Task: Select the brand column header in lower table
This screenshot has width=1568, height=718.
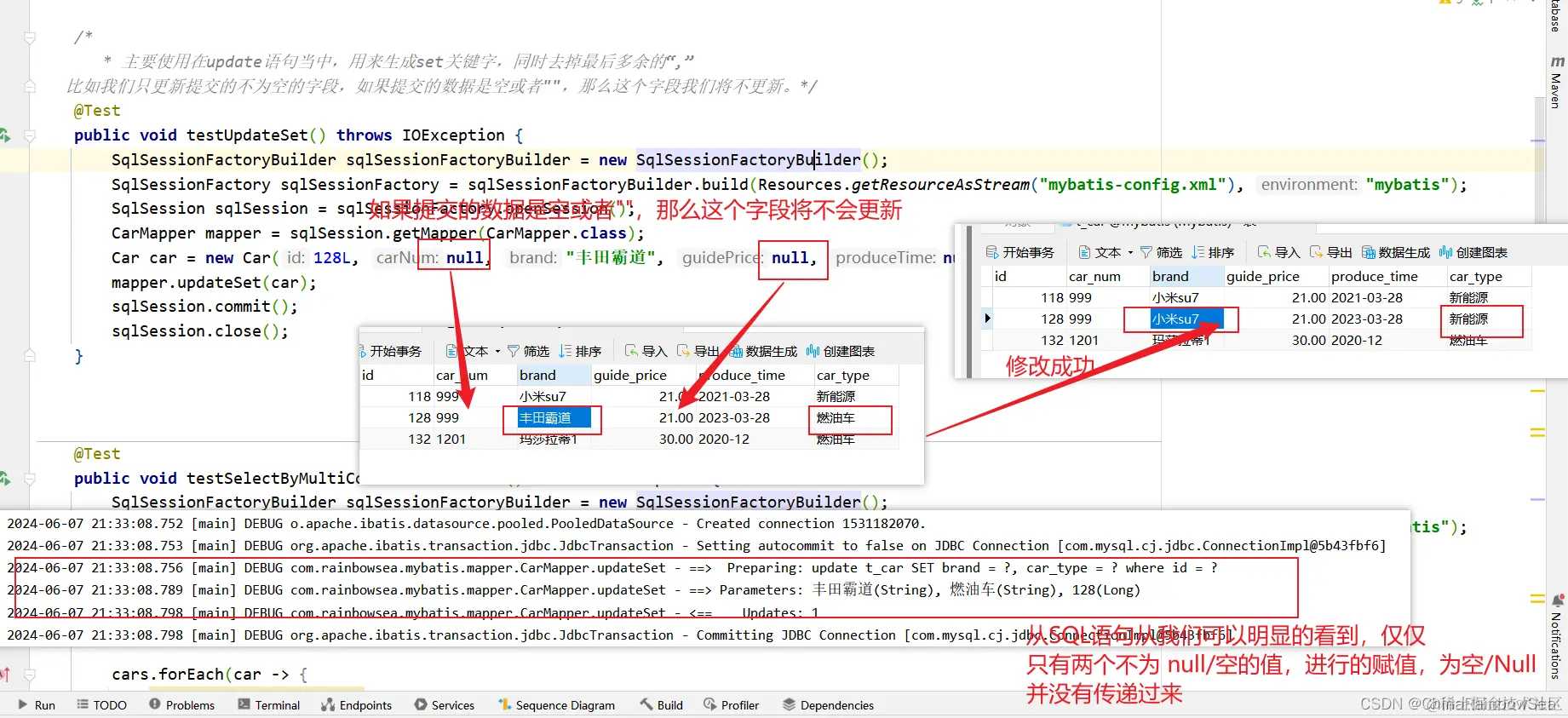Action: [554, 375]
